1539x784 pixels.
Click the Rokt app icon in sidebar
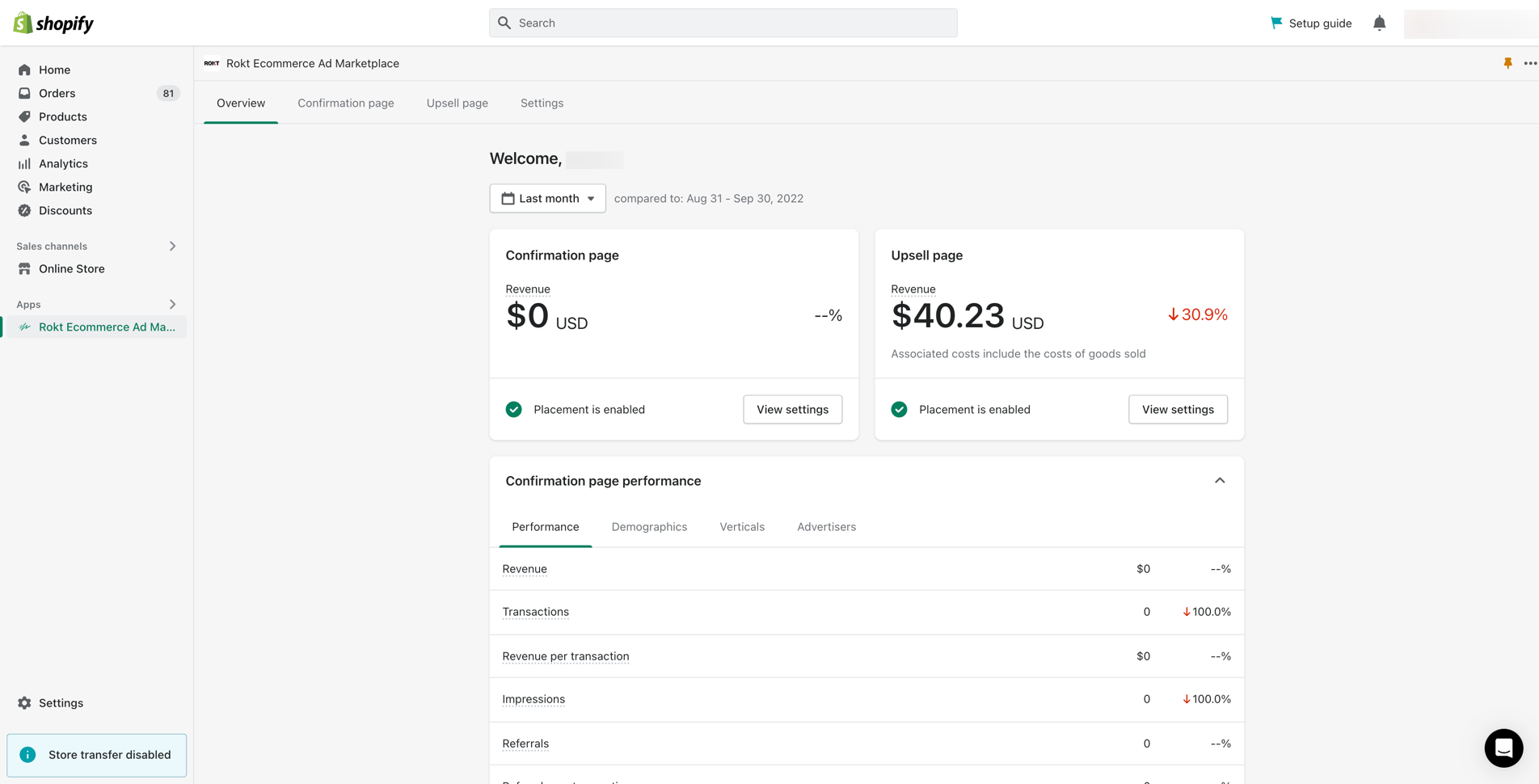[24, 327]
